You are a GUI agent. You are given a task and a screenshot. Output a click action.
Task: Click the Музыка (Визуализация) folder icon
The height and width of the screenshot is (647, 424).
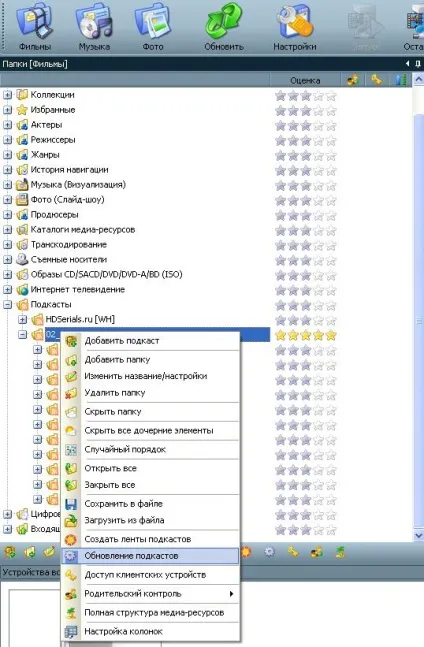(22, 185)
